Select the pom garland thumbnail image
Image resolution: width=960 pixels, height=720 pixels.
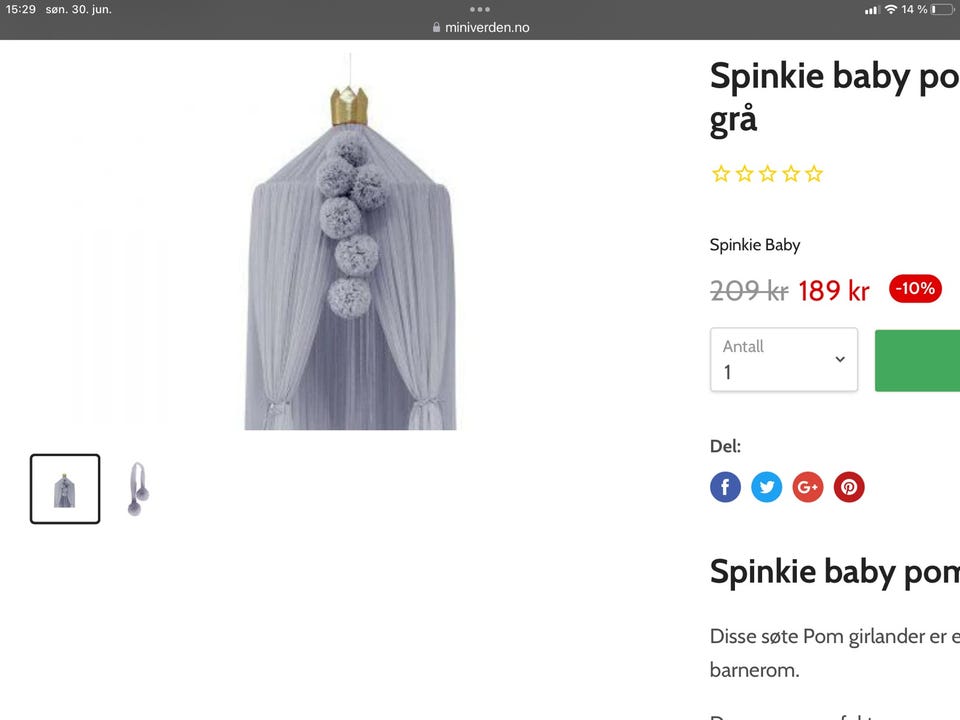(x=137, y=489)
